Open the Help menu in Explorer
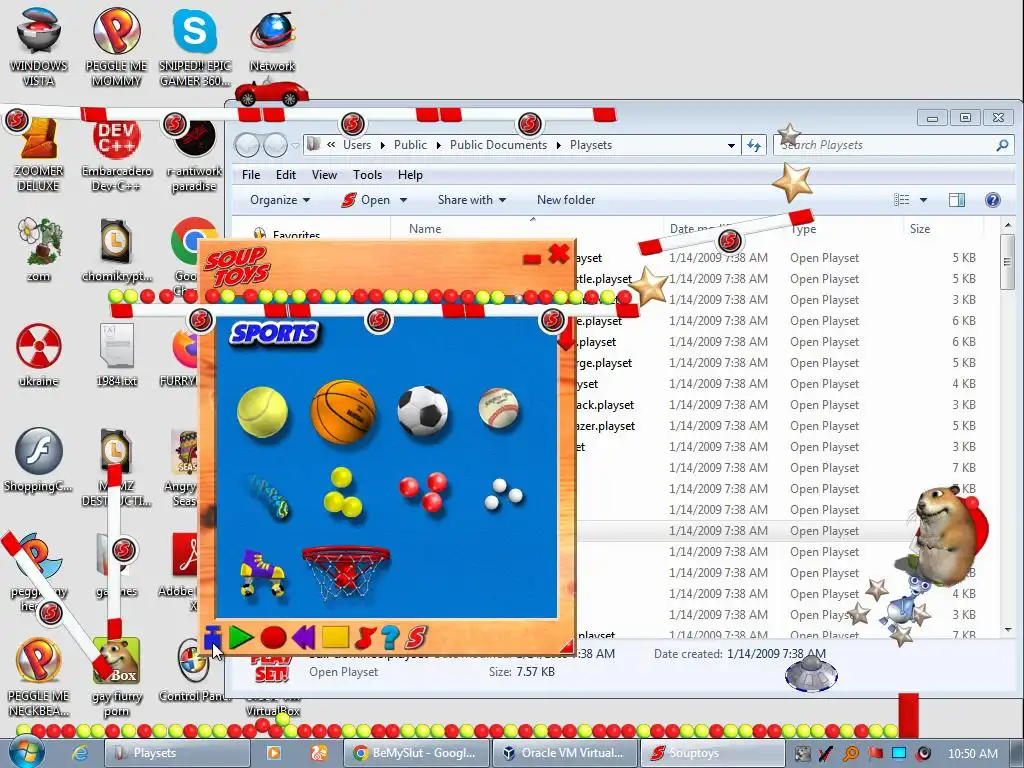Viewport: 1024px width, 768px height. pyautogui.click(x=410, y=175)
